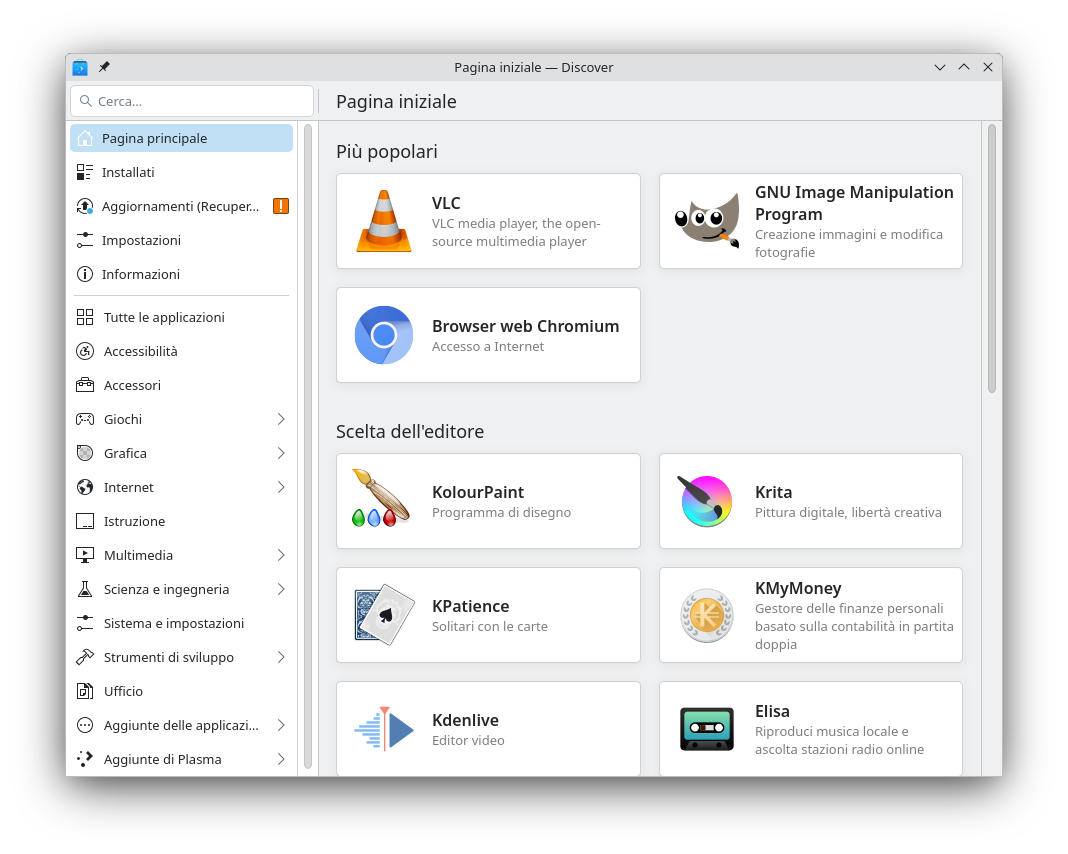Click the Krita colorful logo icon
The height and width of the screenshot is (854, 1068).
coord(707,501)
